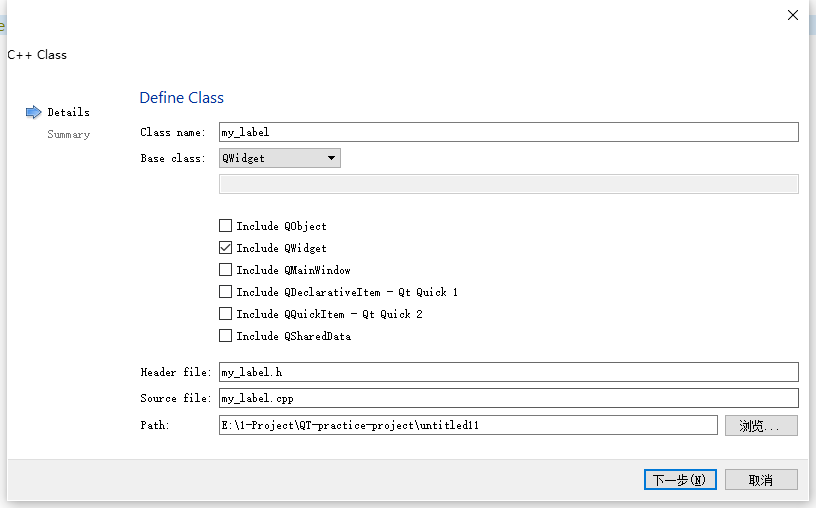Toggle Include QQuickItem - Qt Quick 2
The image size is (816, 508).
pyautogui.click(x=226, y=314)
